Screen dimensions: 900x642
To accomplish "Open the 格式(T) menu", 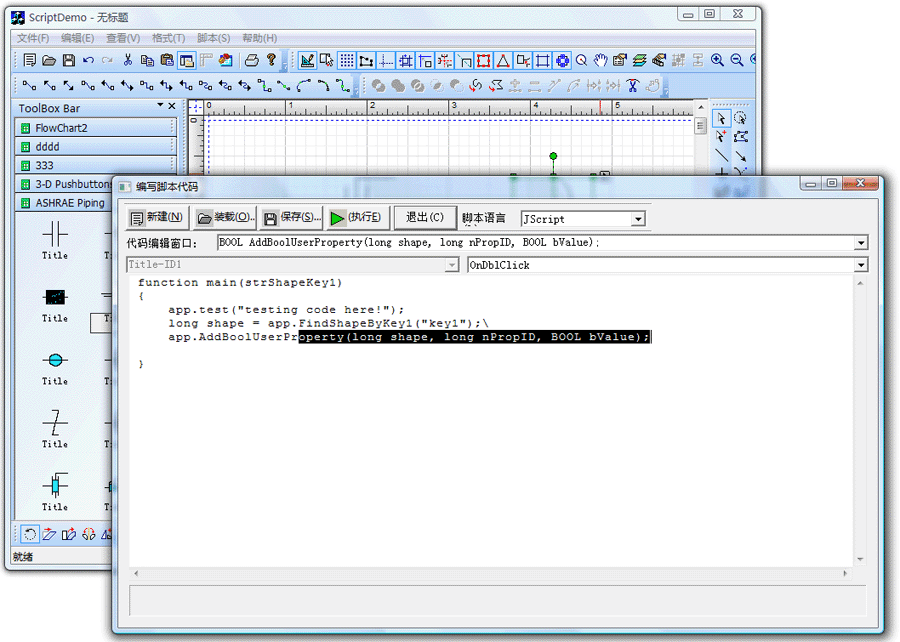I will click(168, 38).
